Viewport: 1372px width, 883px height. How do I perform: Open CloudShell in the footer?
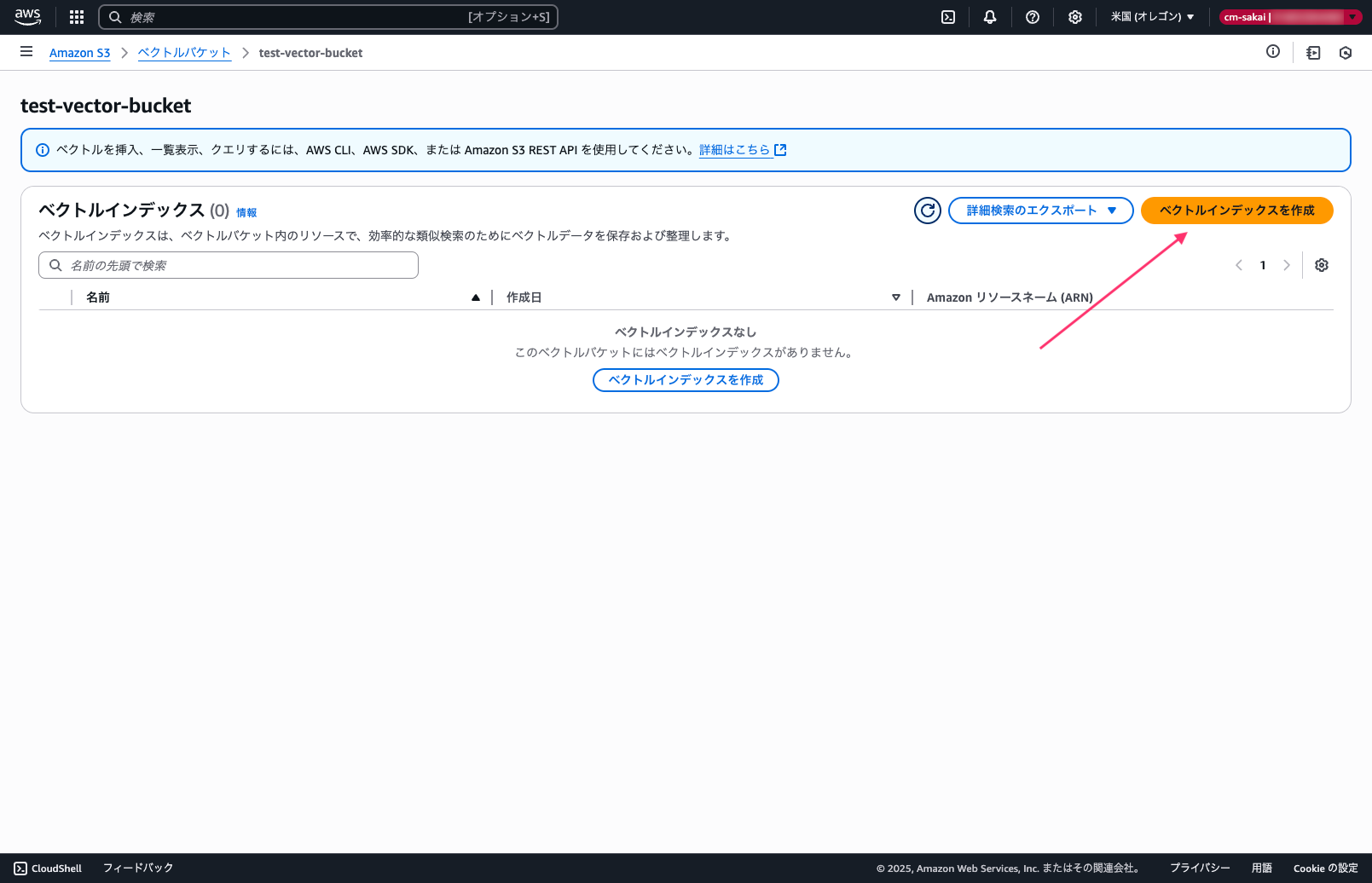pos(48,869)
